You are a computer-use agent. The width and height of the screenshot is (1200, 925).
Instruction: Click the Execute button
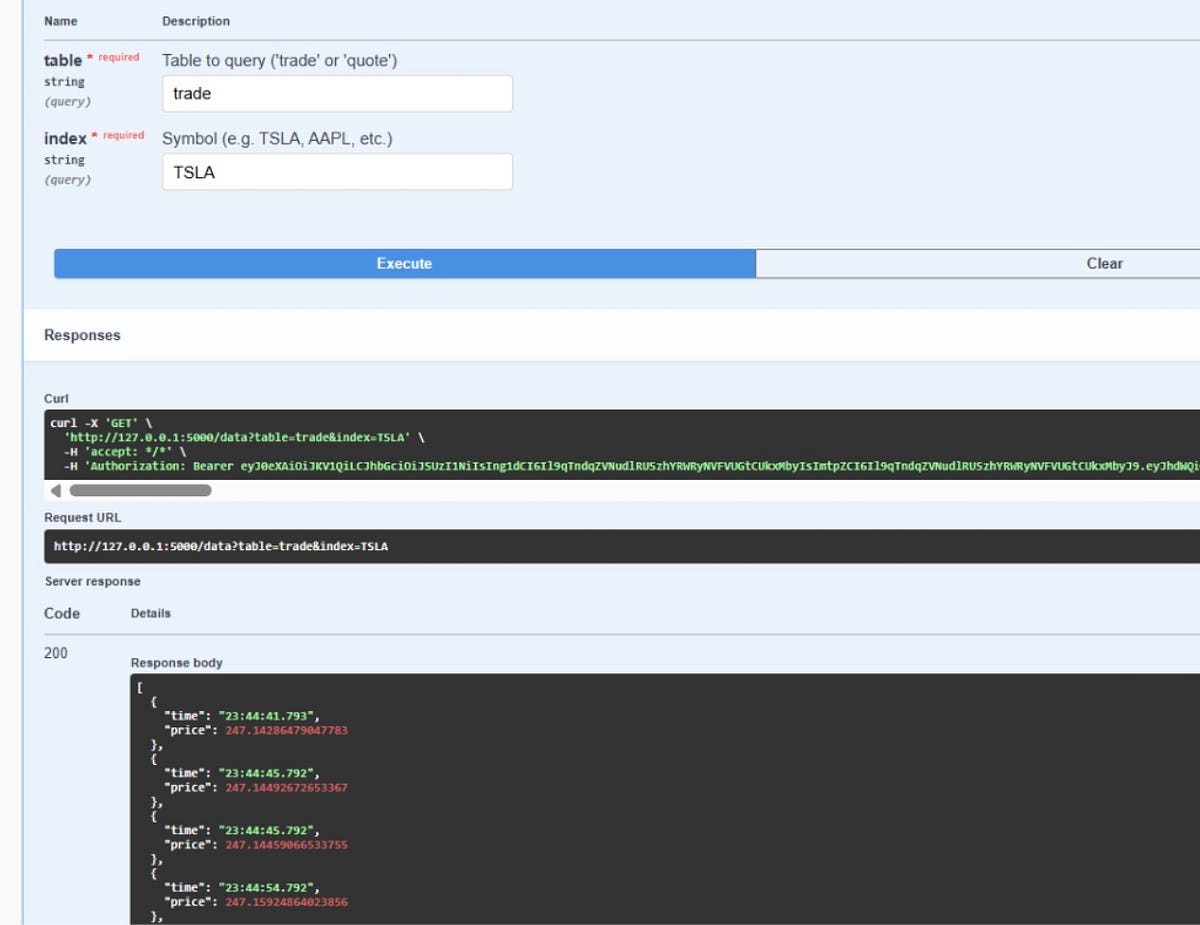[404, 263]
